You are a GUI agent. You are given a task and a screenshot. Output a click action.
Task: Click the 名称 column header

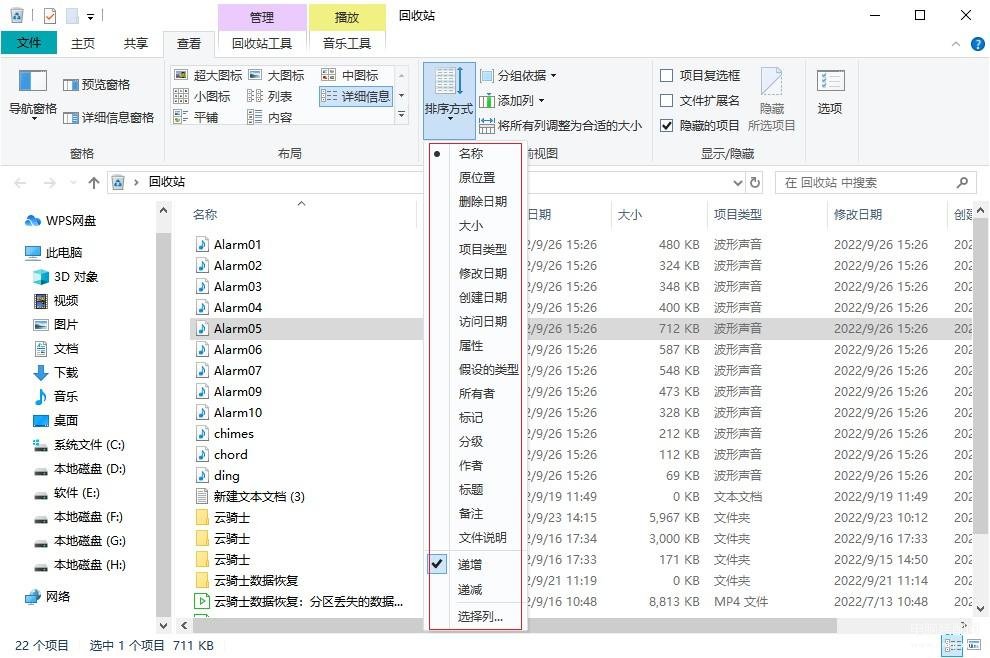point(302,214)
